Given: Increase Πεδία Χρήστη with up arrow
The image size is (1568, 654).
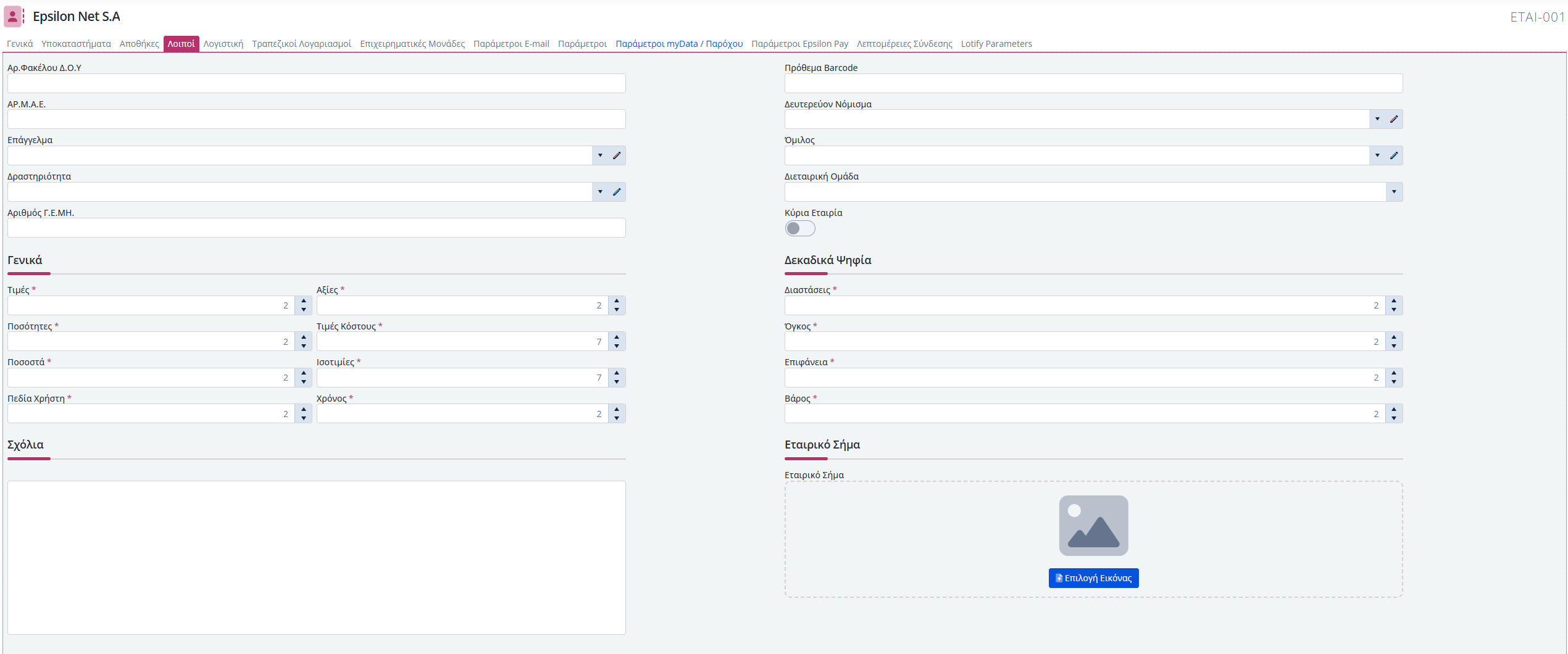Looking at the screenshot, I should (x=304, y=410).
